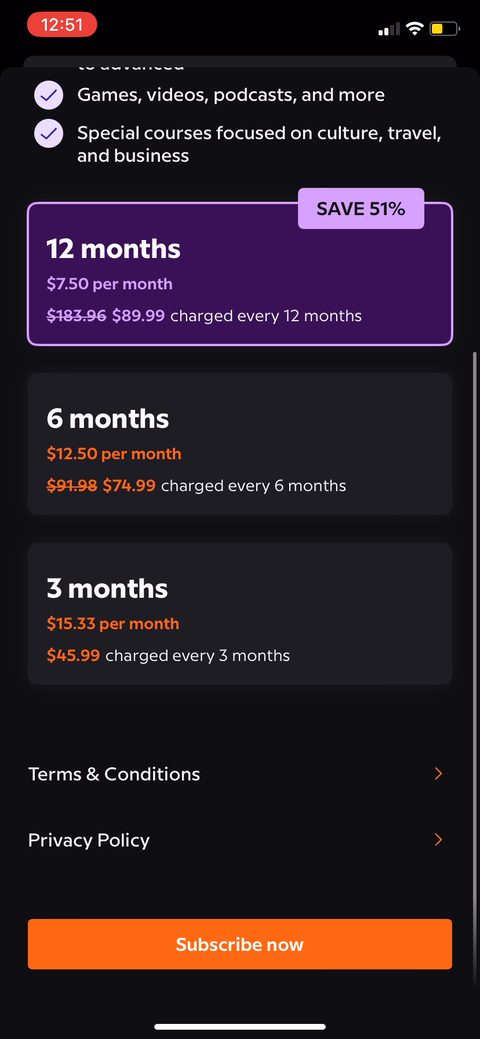480x1039 pixels.
Task: Tap the $12.50 per month price
Action: [x=113, y=454]
